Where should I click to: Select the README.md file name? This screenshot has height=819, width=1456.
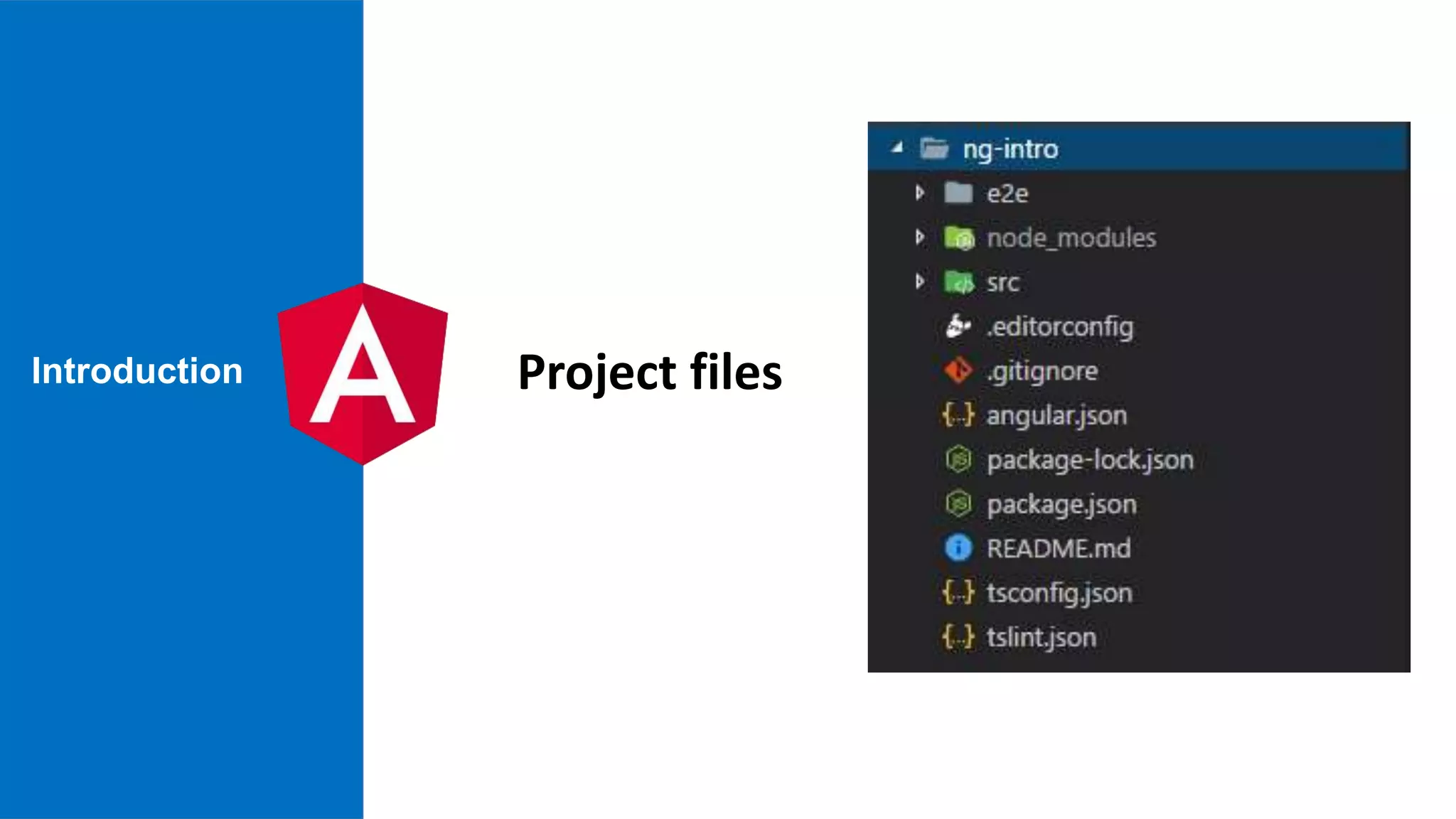point(1058,548)
